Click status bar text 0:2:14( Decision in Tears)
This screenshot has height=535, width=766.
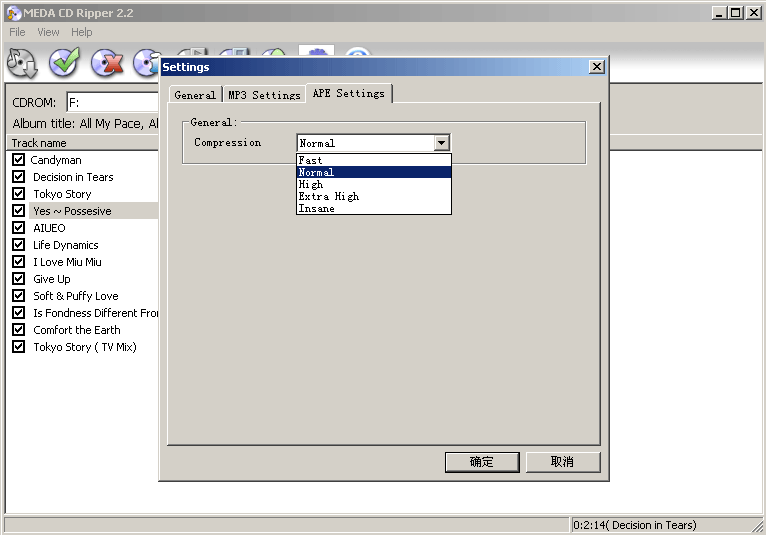coord(635,525)
